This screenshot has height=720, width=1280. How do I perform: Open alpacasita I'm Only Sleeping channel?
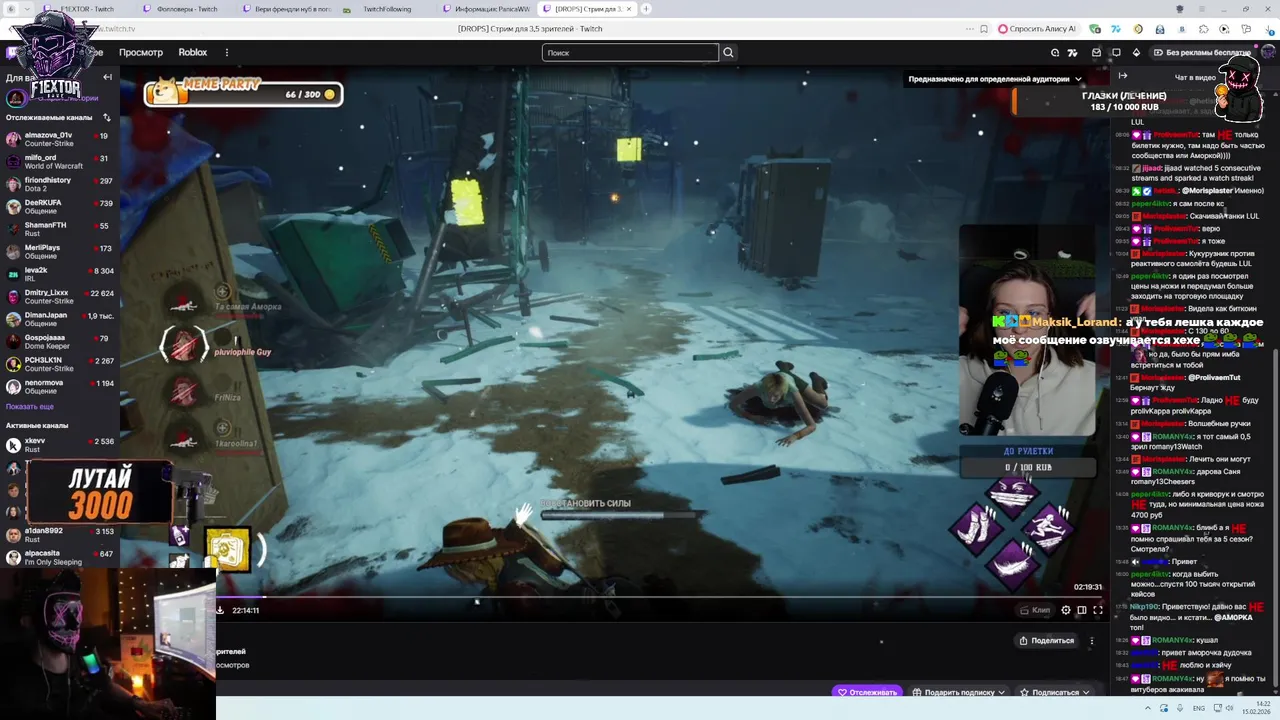[x=60, y=558]
